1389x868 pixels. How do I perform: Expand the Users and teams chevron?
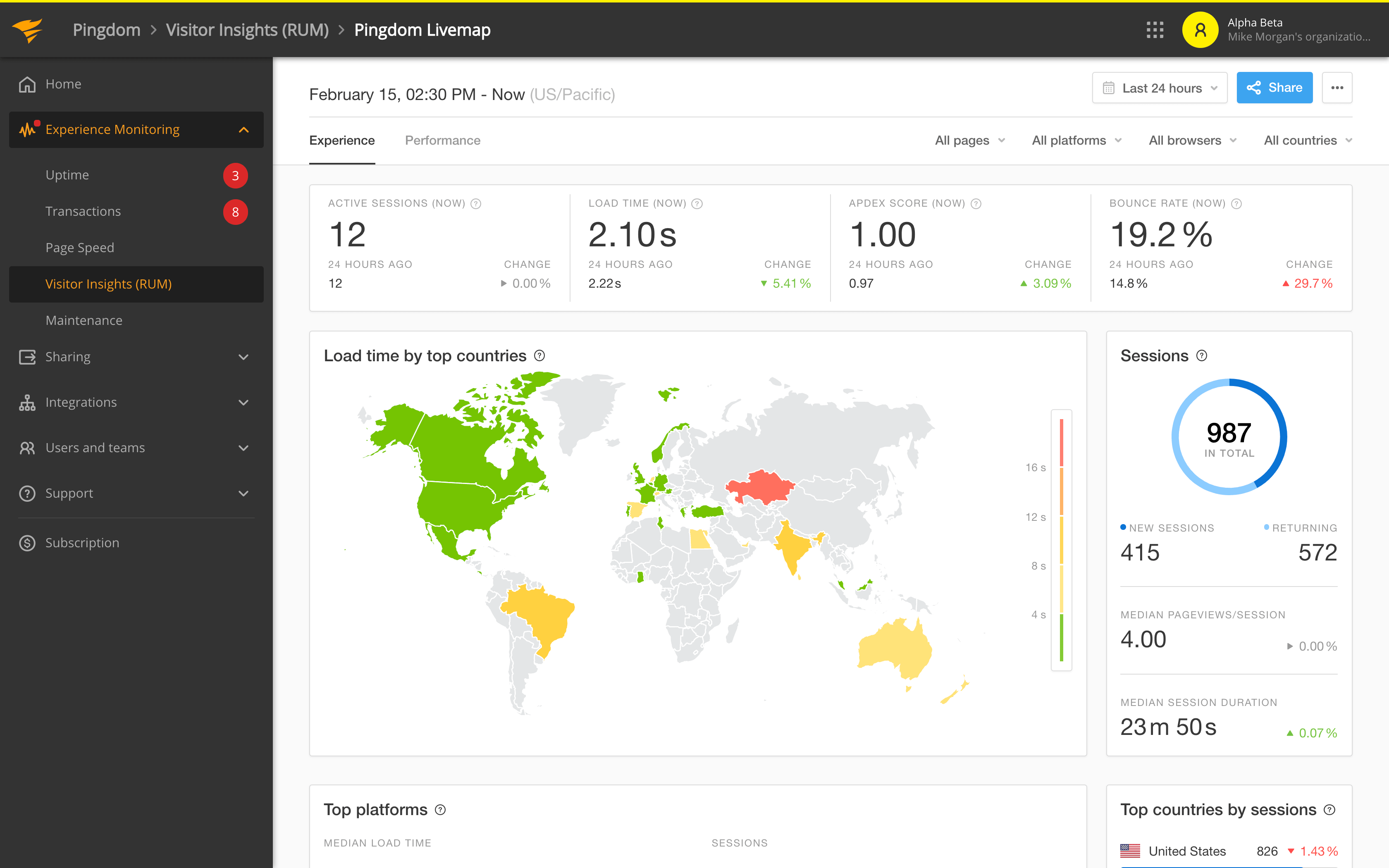244,448
